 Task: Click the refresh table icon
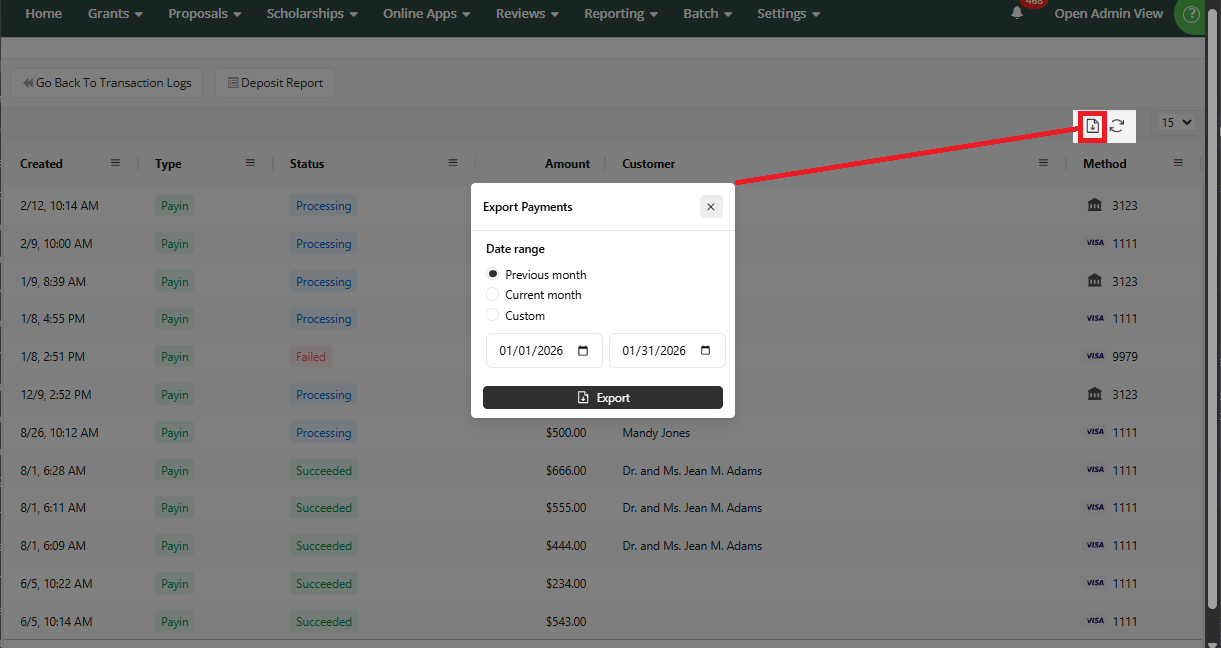(1117, 126)
